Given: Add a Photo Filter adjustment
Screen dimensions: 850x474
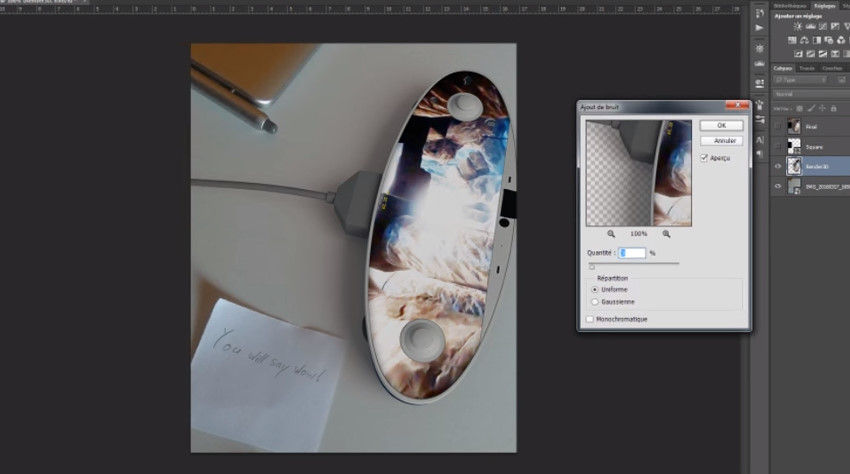Looking at the screenshot, I should click(828, 40).
